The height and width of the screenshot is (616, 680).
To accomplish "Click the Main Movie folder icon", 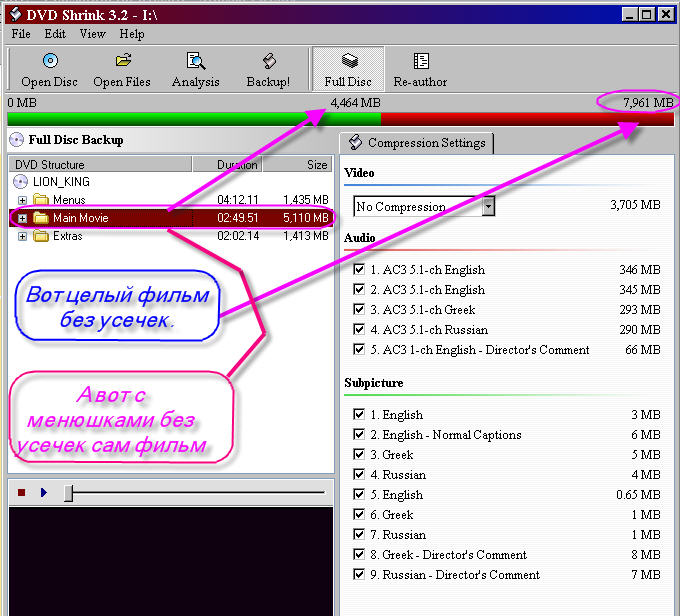I will pos(41,218).
